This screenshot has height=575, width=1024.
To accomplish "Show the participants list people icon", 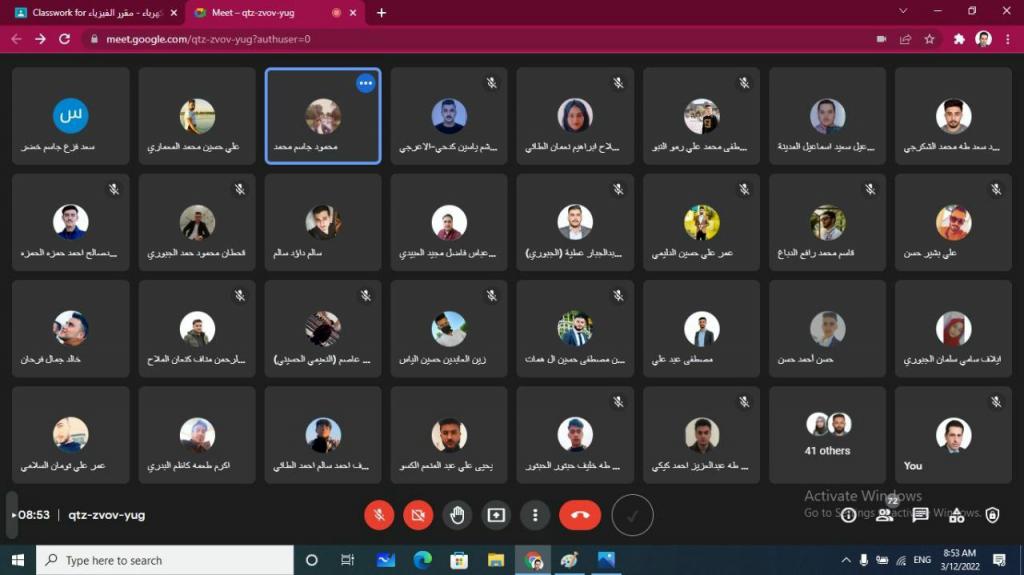I will click(884, 516).
